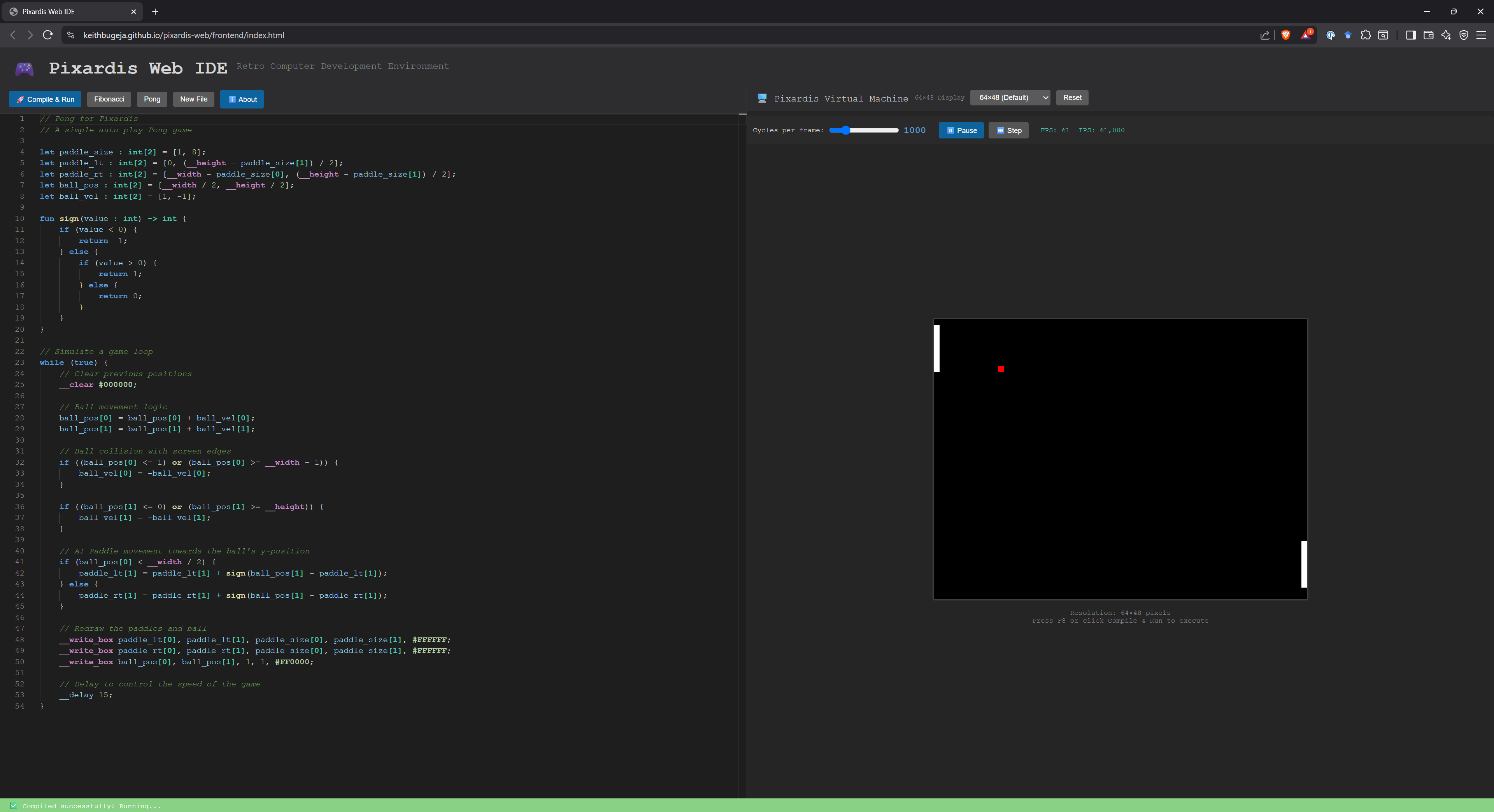
Task: Click the Pixardis gamepad logo
Action: coord(25,68)
